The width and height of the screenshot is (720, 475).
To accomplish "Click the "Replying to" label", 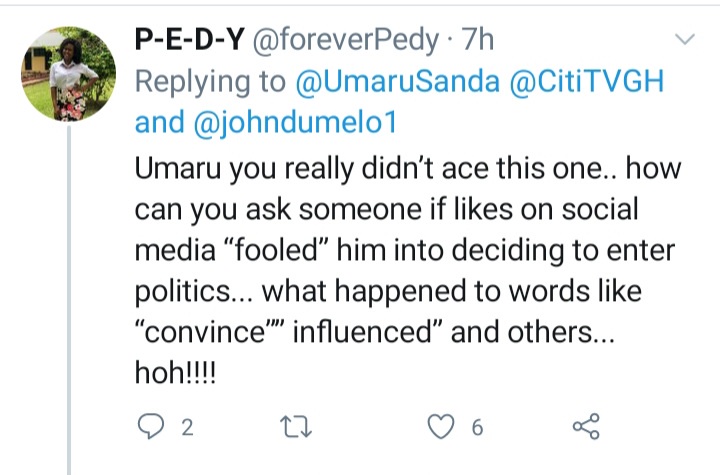I will tap(208, 81).
